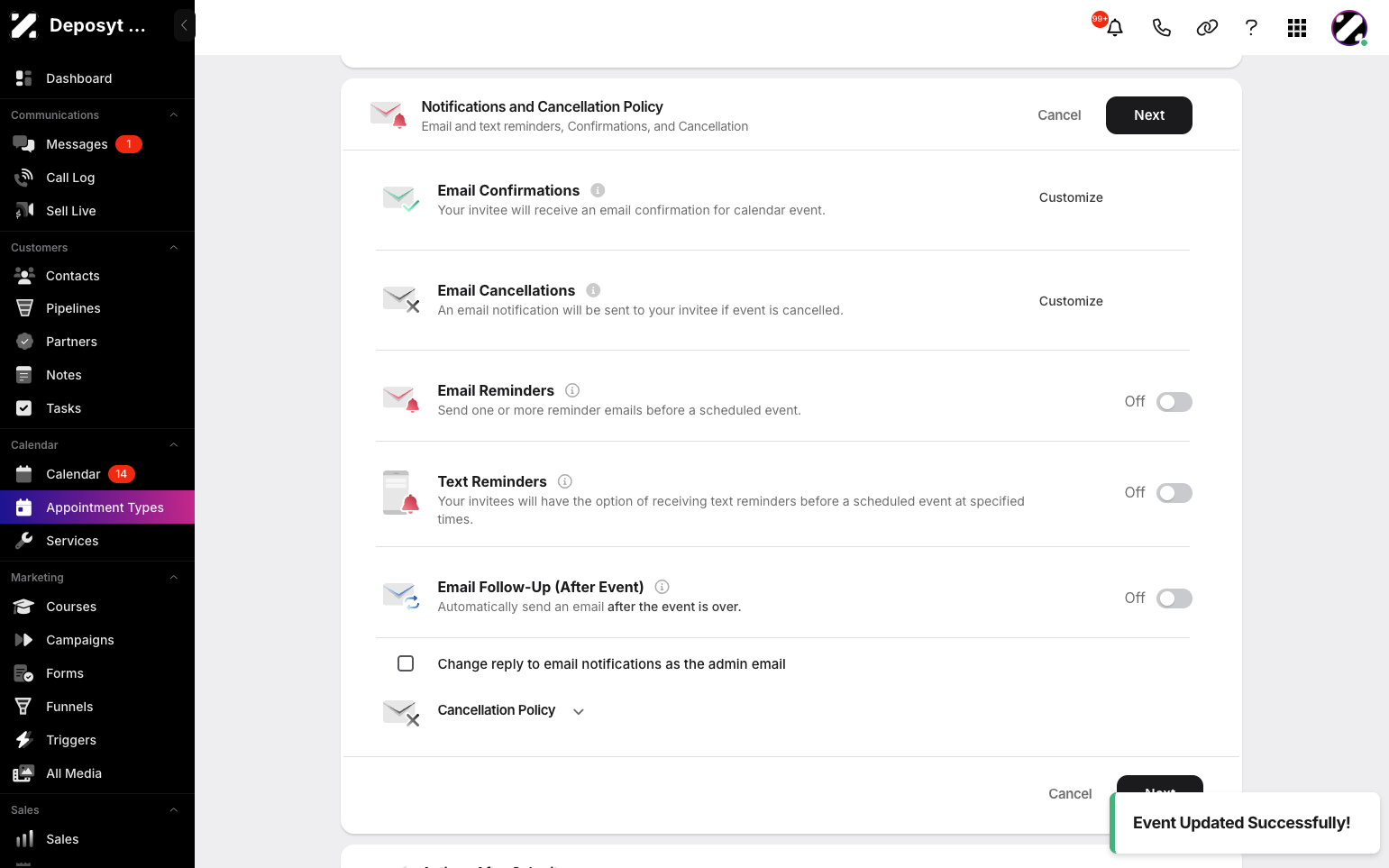Customize Email Cancellations
This screenshot has width=1389, height=868.
(1071, 301)
